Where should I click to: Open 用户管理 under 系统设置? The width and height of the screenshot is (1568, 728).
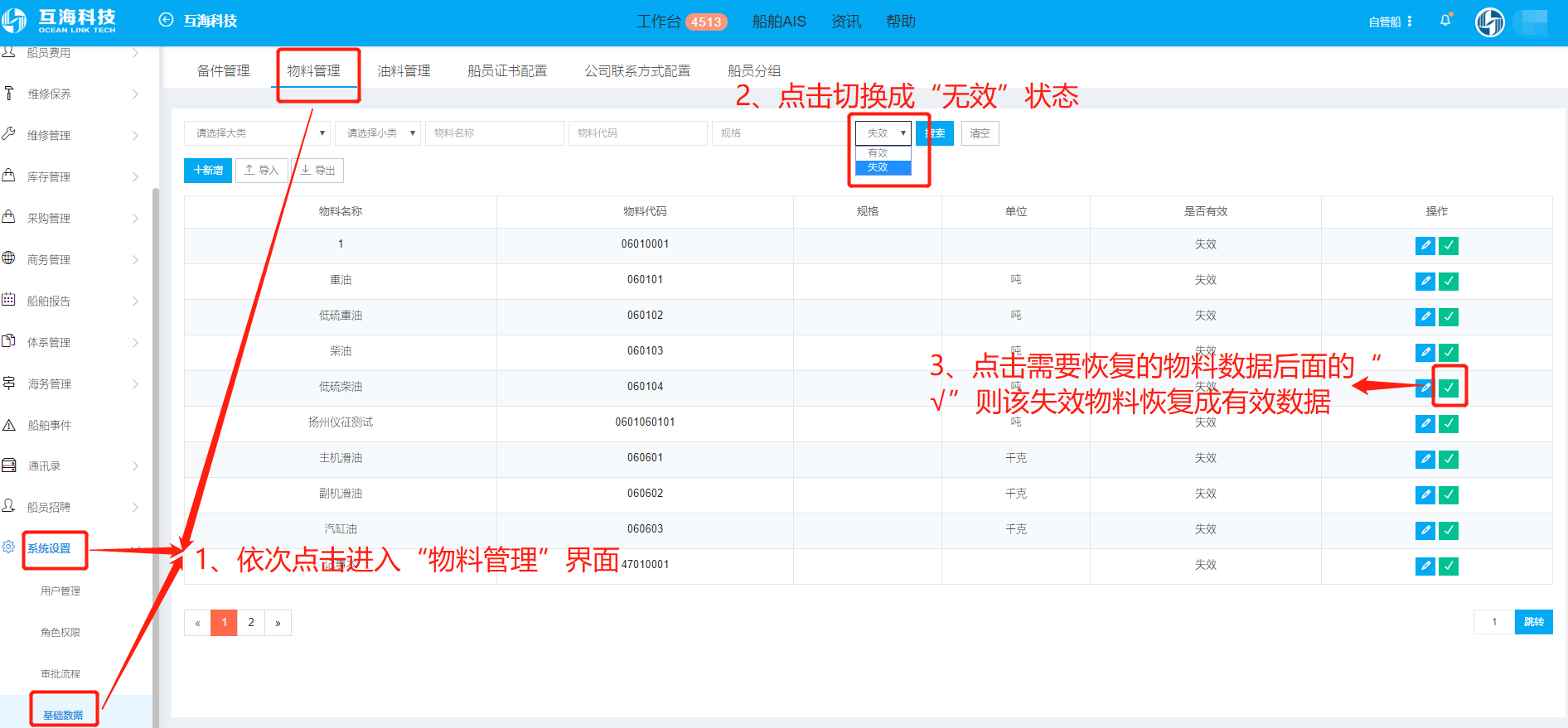click(x=60, y=591)
